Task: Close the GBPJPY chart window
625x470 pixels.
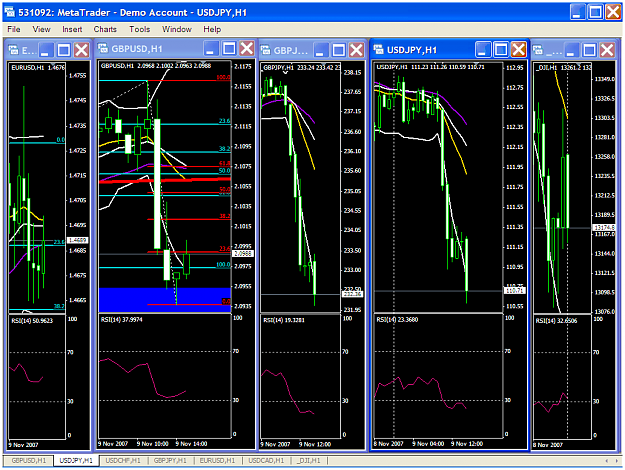Action: click(357, 50)
